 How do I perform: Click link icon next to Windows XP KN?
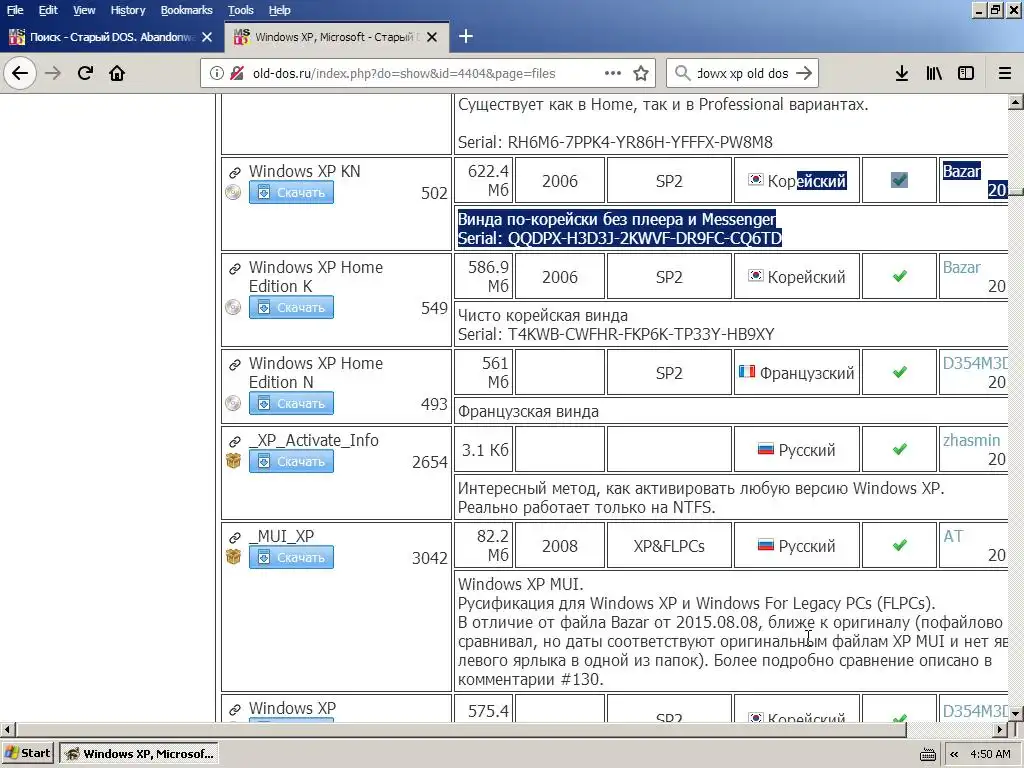pos(234,172)
